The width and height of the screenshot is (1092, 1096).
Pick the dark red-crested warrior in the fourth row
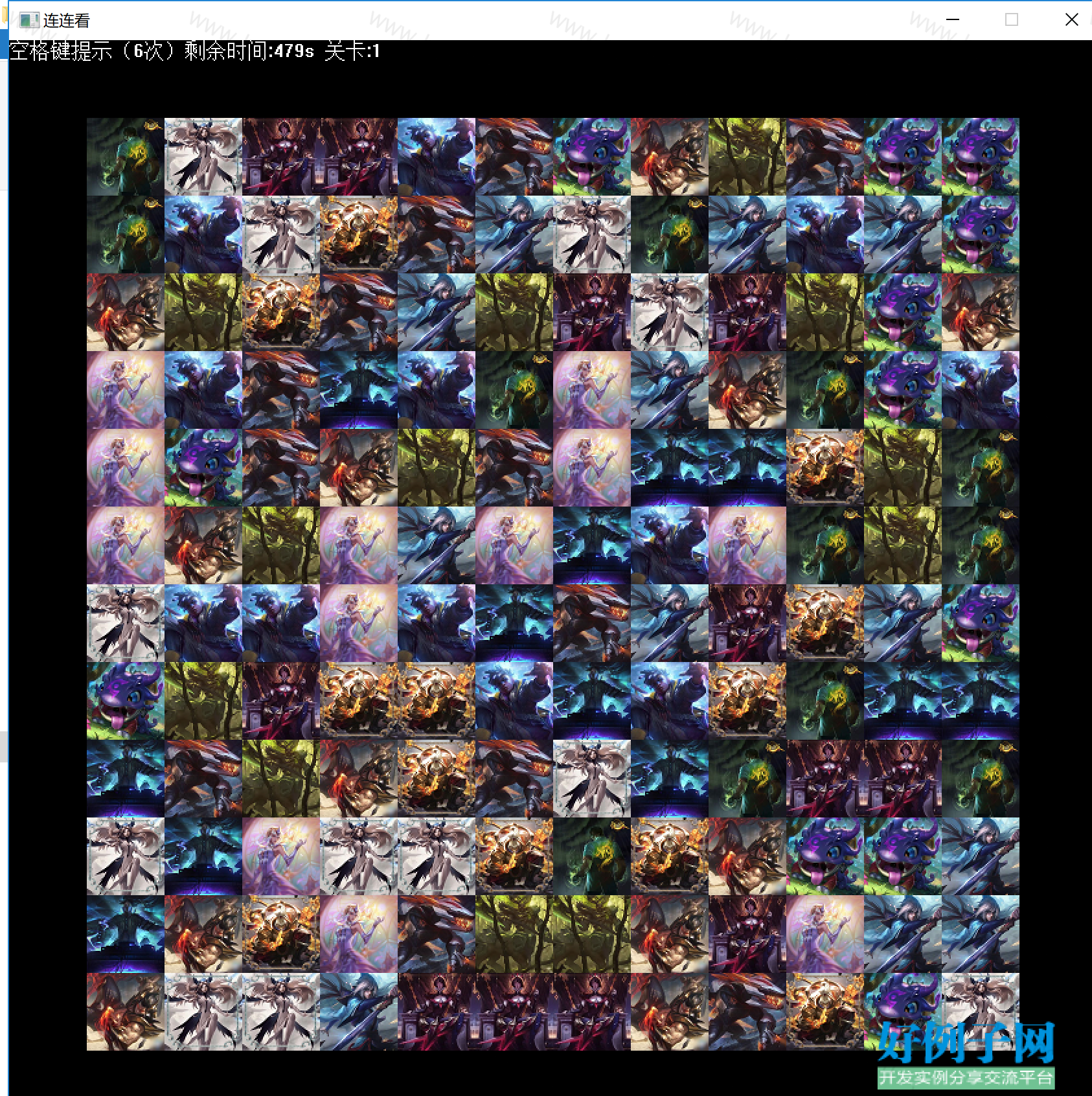[281, 390]
